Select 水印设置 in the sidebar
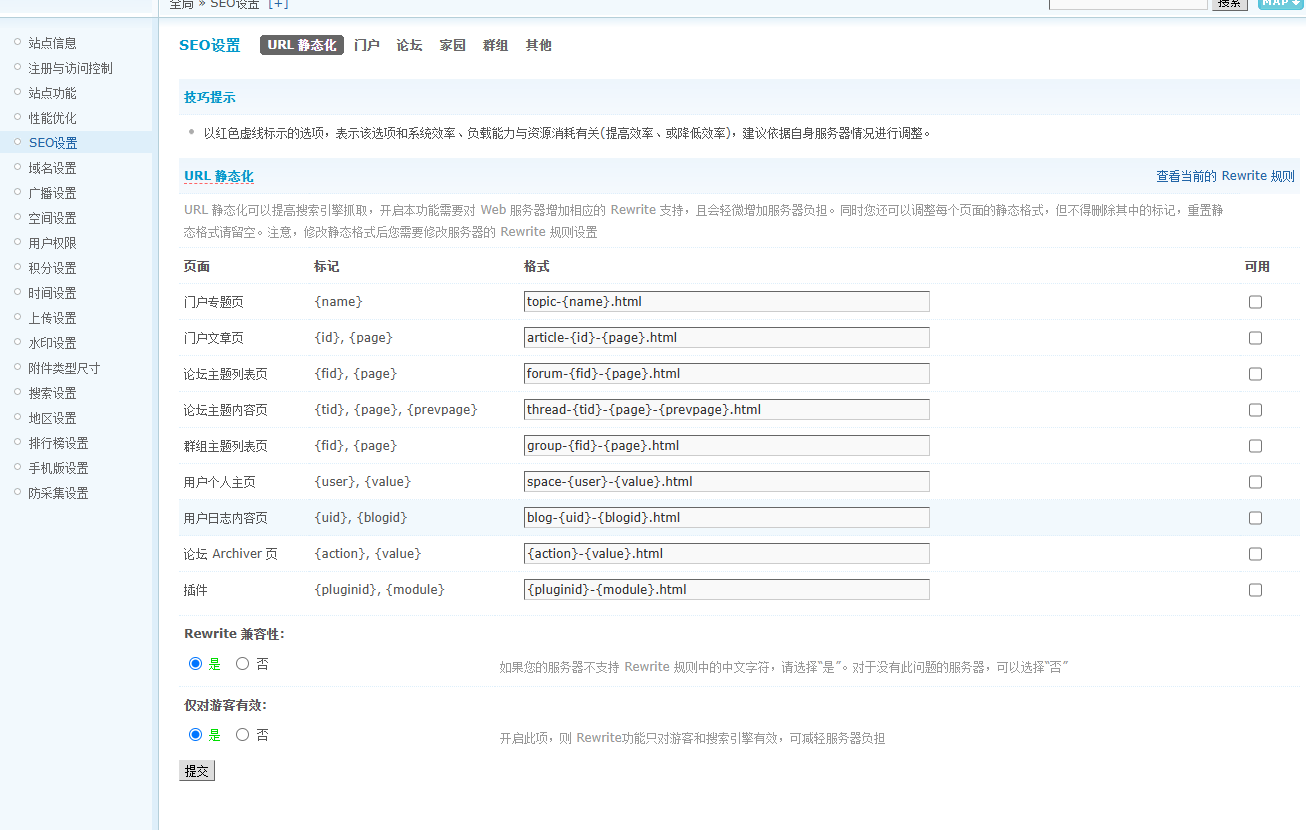 point(52,343)
